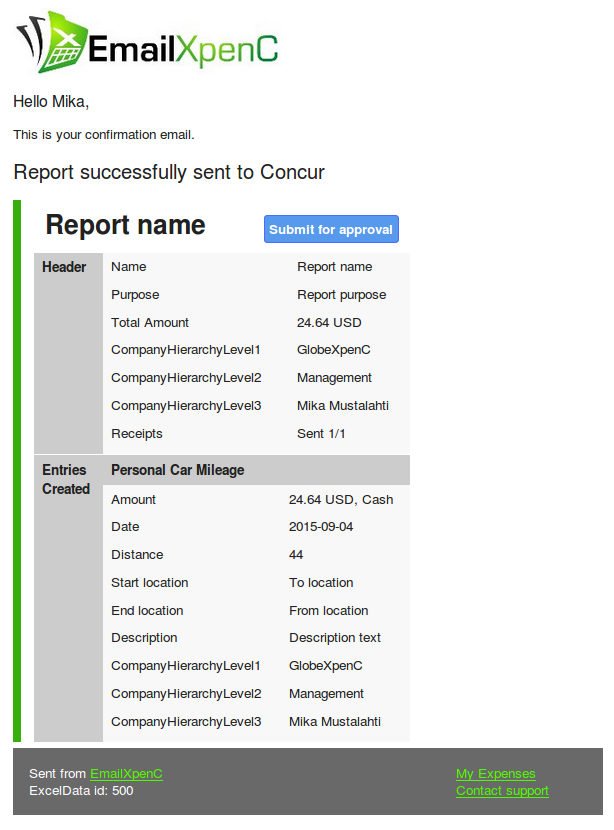614x830 pixels.
Task: Click the Receipts status Sent 1/1
Action: pyautogui.click(x=321, y=434)
